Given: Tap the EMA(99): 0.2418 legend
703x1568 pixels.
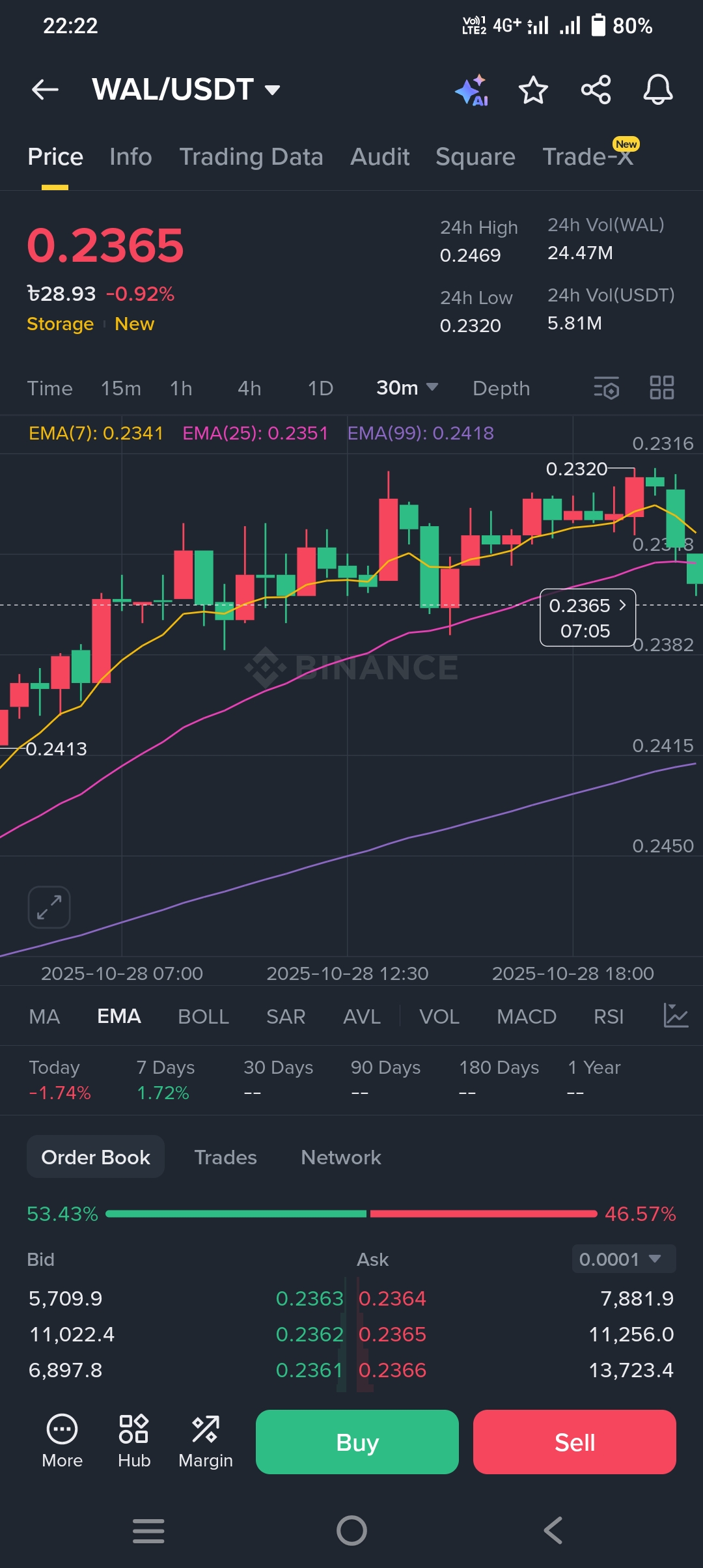Looking at the screenshot, I should (420, 433).
